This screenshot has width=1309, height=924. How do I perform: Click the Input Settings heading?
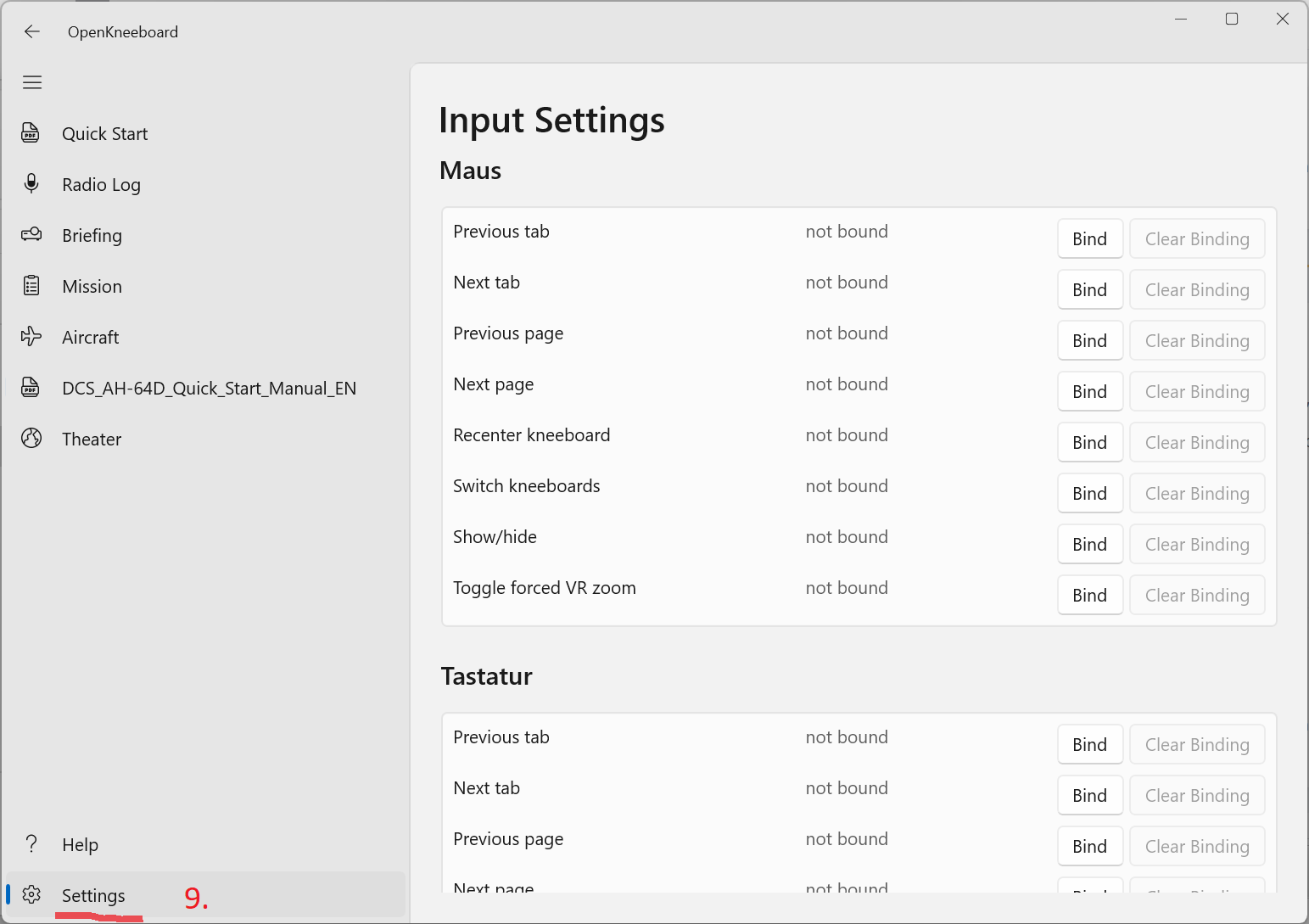pyautogui.click(x=551, y=120)
